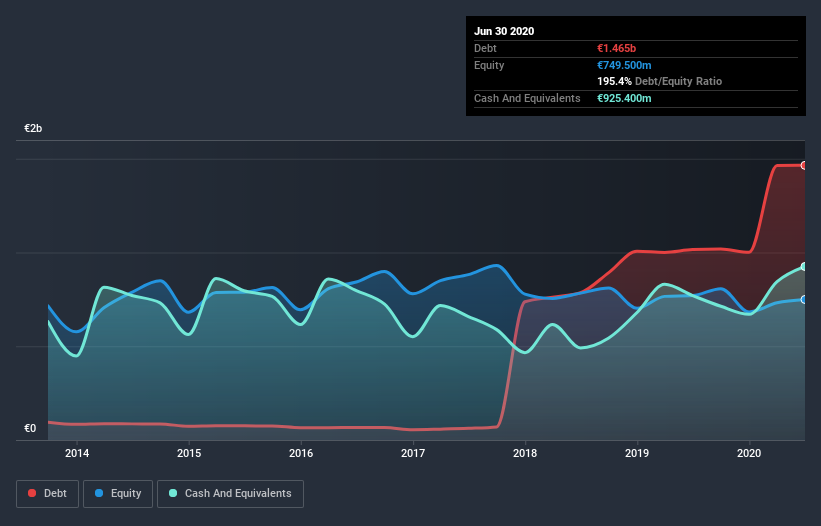This screenshot has width=821, height=526.
Task: Toggle Cash And Equivalents legend button
Action: click(230, 494)
